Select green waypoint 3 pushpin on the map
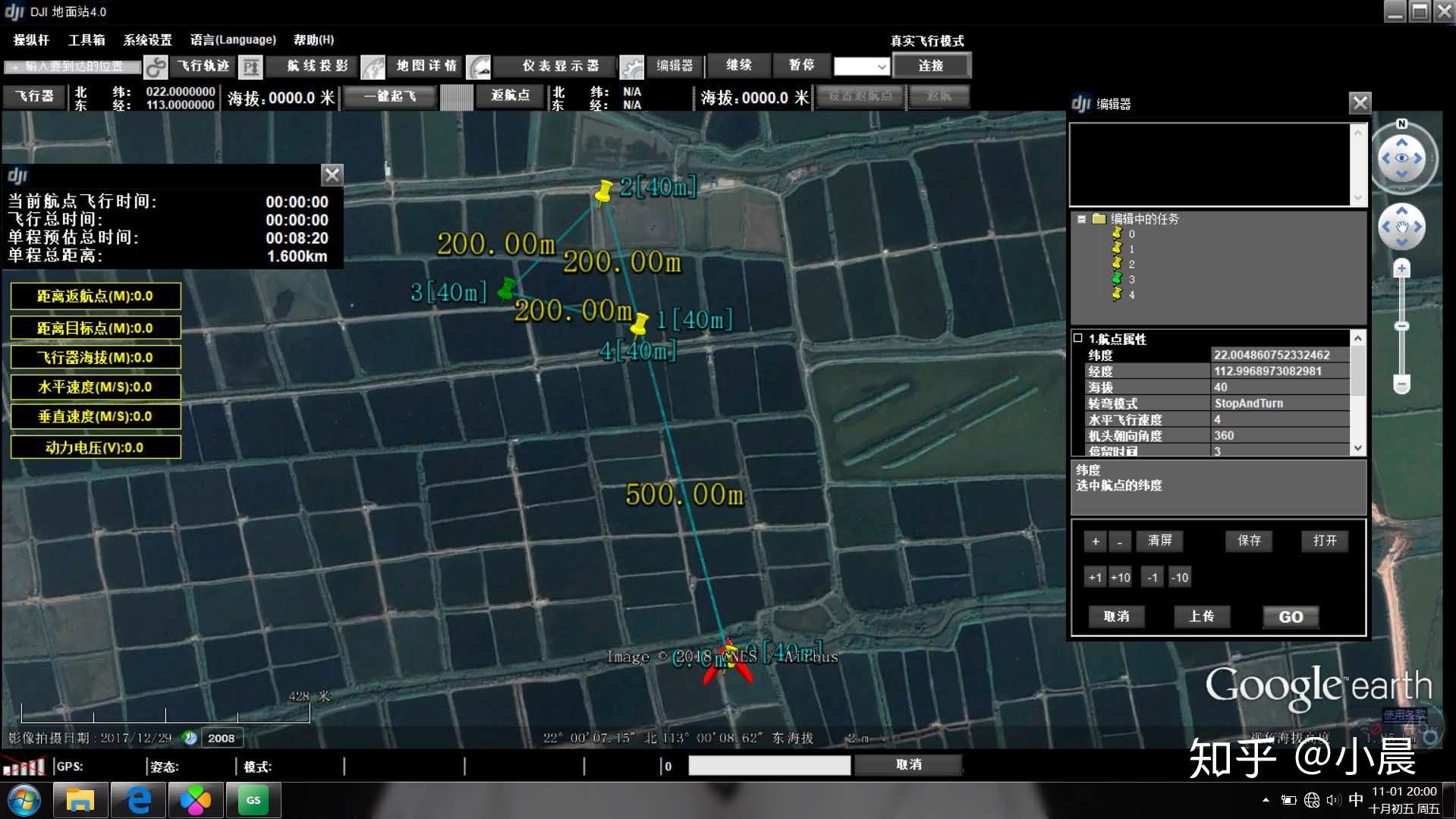This screenshot has height=819, width=1456. coord(507,289)
